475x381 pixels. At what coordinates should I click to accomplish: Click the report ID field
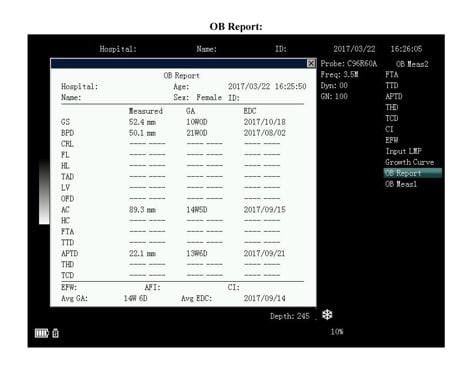[234, 98]
